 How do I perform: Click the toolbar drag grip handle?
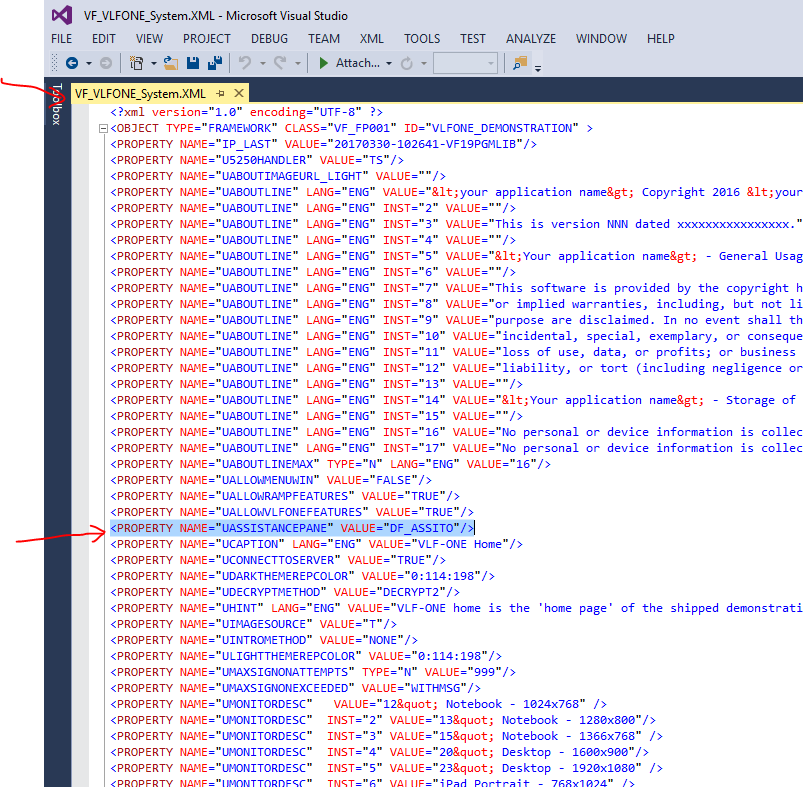point(54,63)
